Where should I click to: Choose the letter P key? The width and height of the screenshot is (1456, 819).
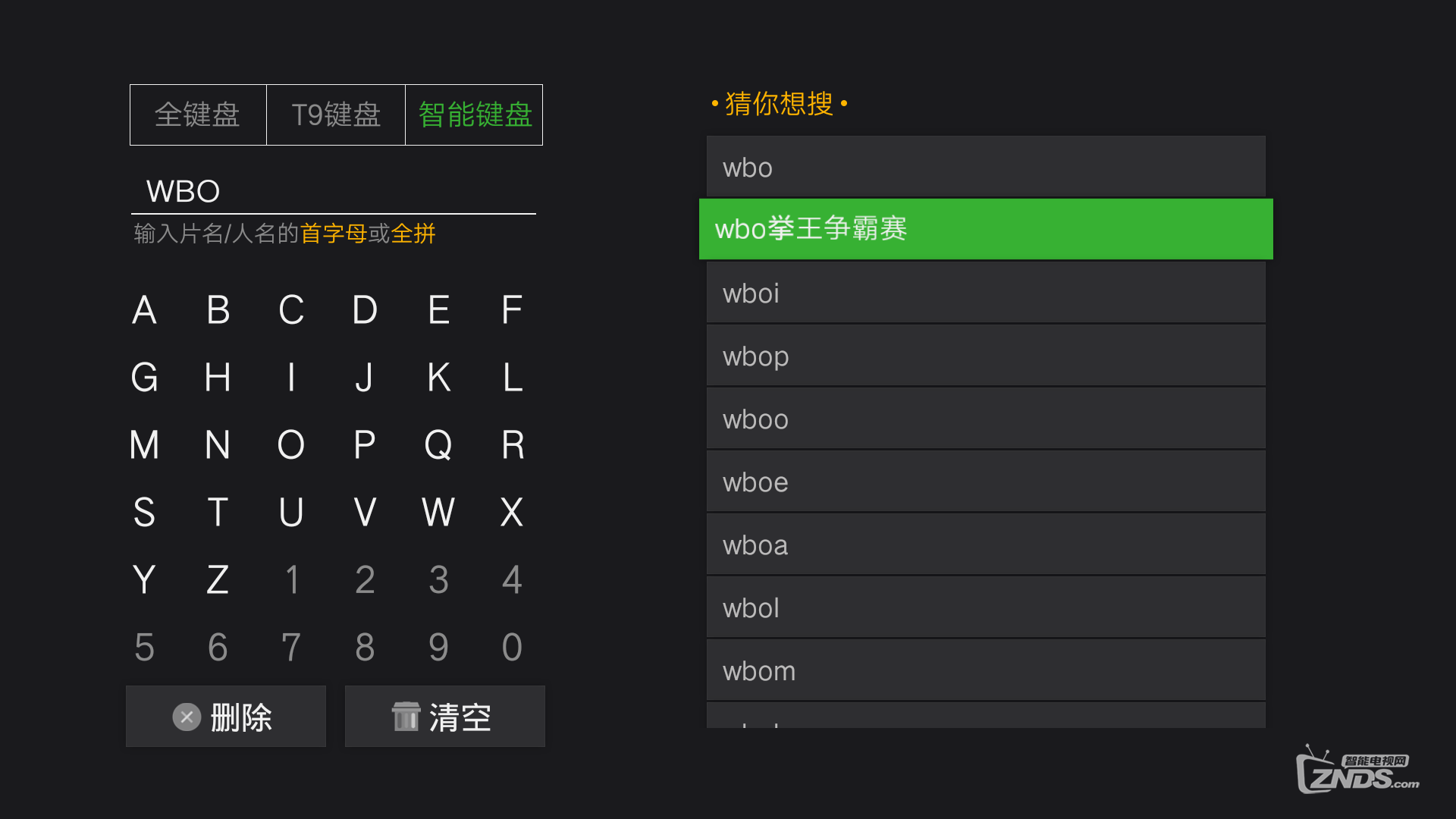[x=365, y=445]
